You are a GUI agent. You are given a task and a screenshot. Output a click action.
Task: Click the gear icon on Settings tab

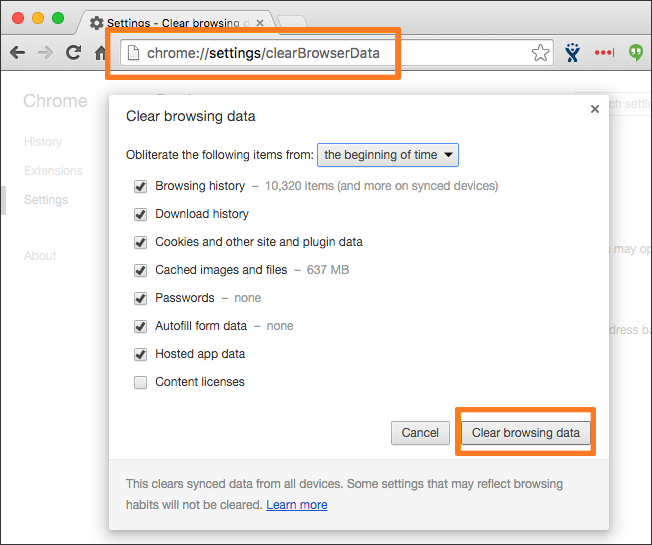click(x=96, y=23)
